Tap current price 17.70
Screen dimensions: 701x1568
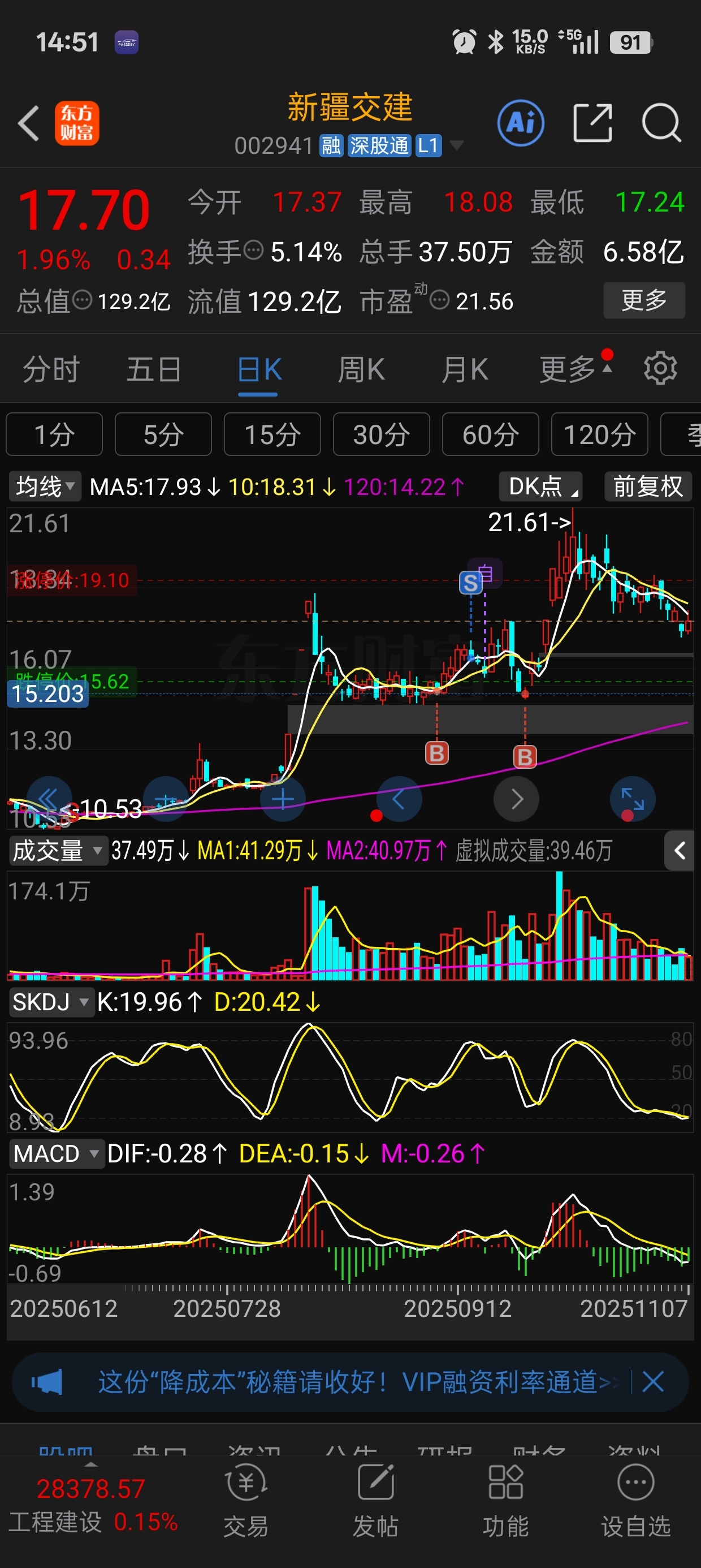(84, 210)
